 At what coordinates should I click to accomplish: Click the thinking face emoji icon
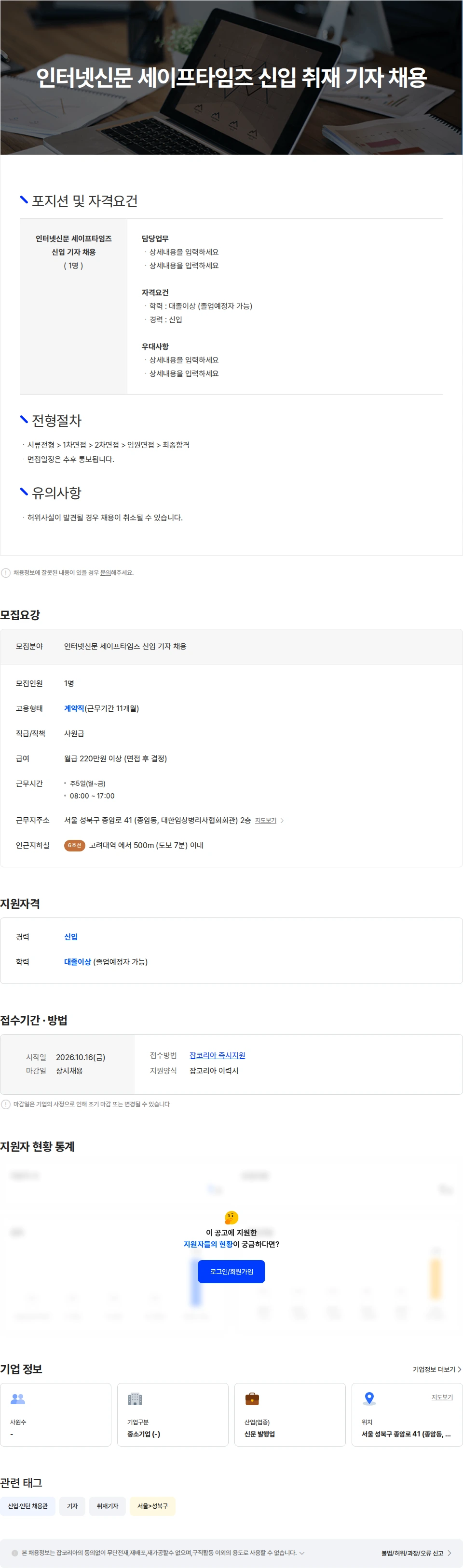pos(231,1217)
